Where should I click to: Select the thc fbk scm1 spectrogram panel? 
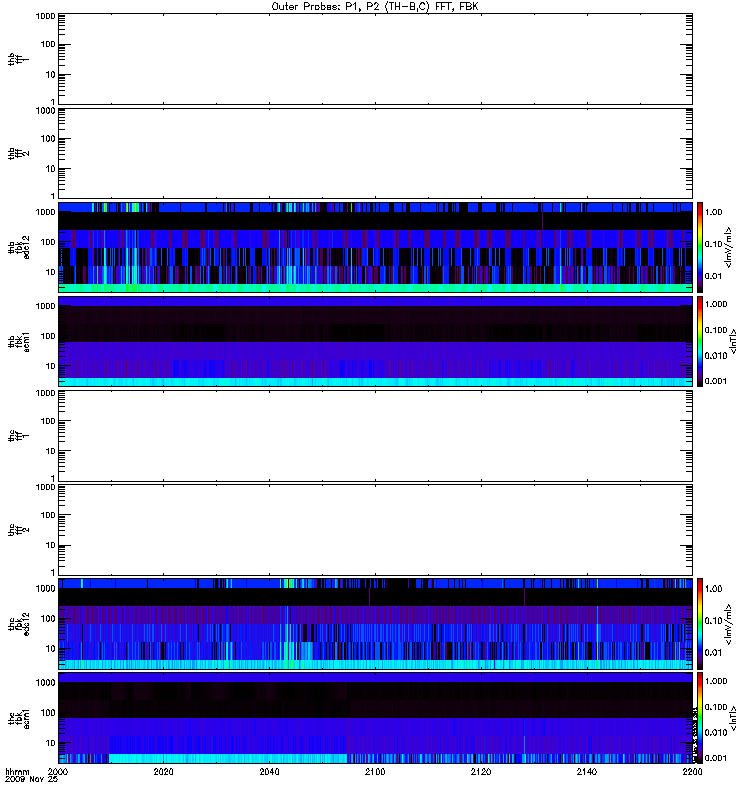(x=376, y=718)
